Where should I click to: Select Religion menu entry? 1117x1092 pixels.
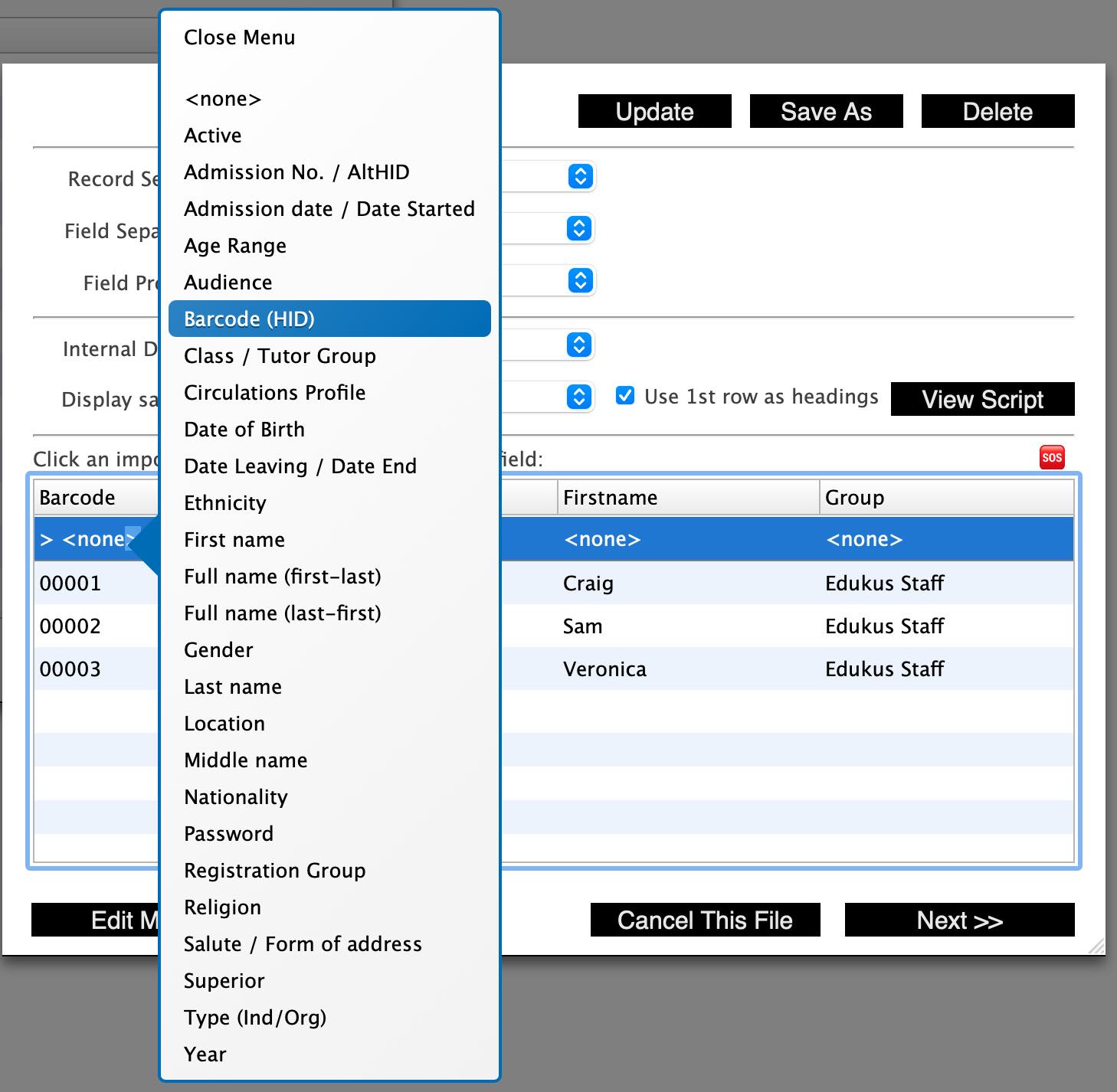tap(329, 907)
